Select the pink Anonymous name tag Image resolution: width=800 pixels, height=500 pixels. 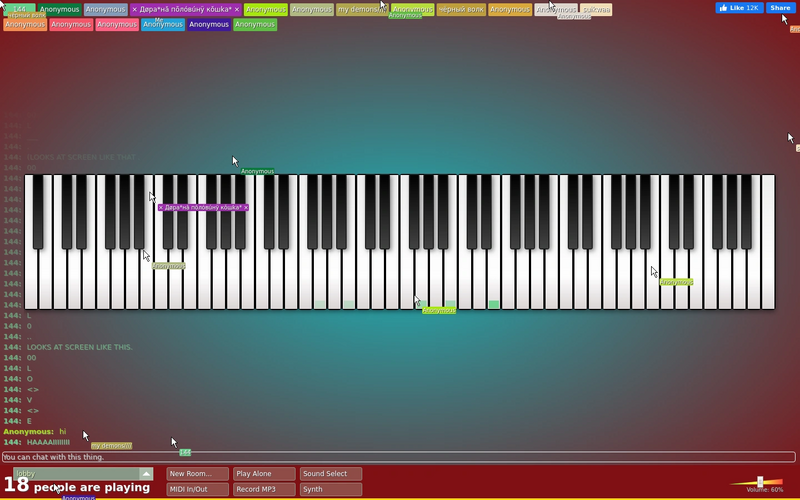tap(117, 24)
